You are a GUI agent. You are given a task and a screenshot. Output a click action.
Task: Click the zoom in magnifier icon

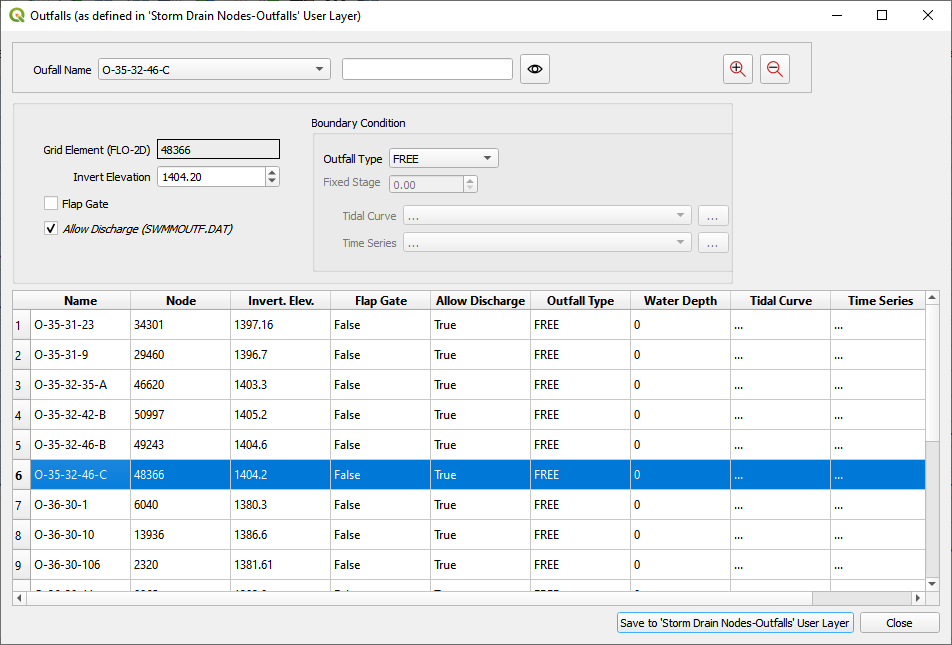point(738,69)
